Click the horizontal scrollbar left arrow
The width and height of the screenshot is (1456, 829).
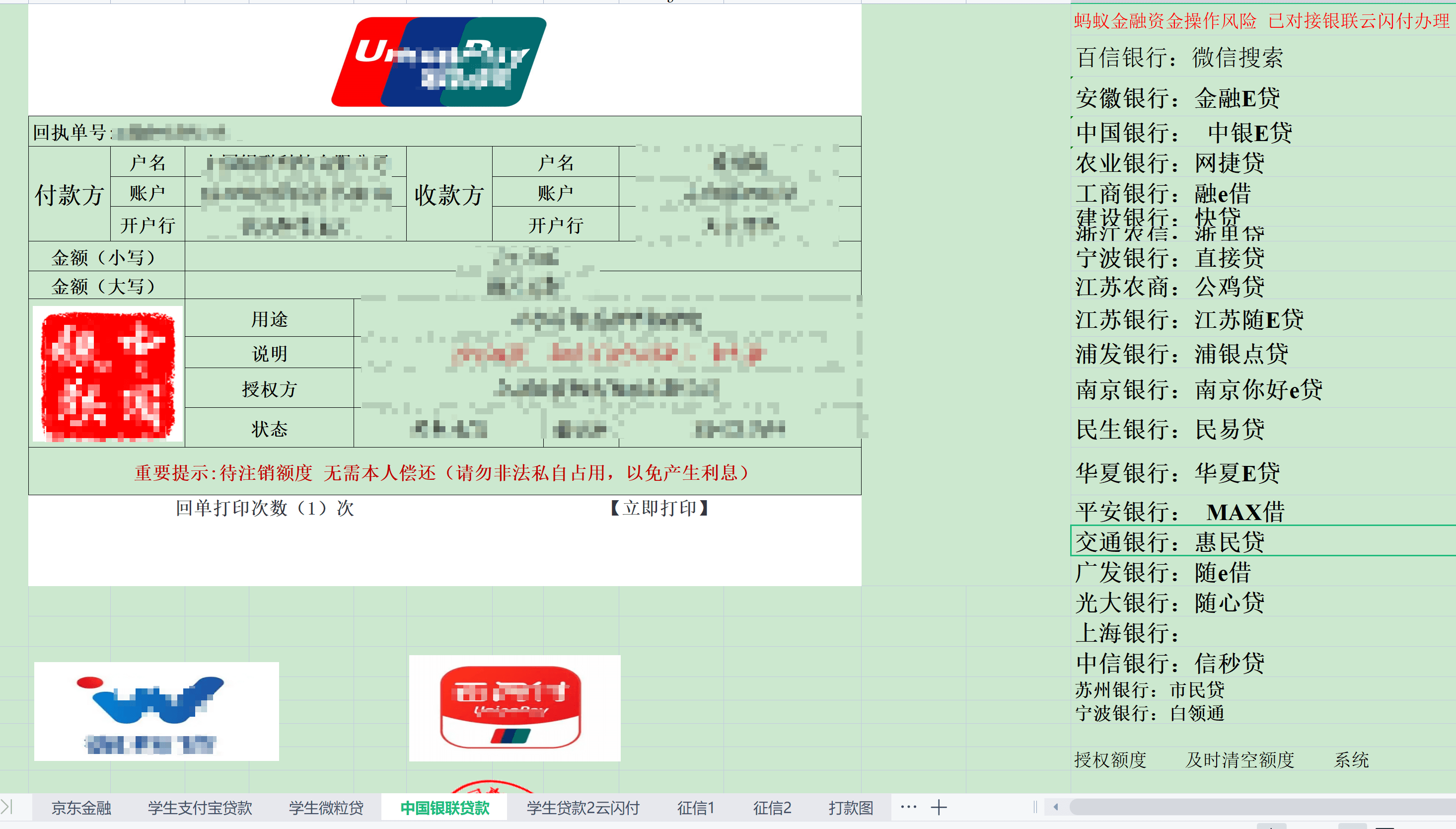pos(1056,807)
